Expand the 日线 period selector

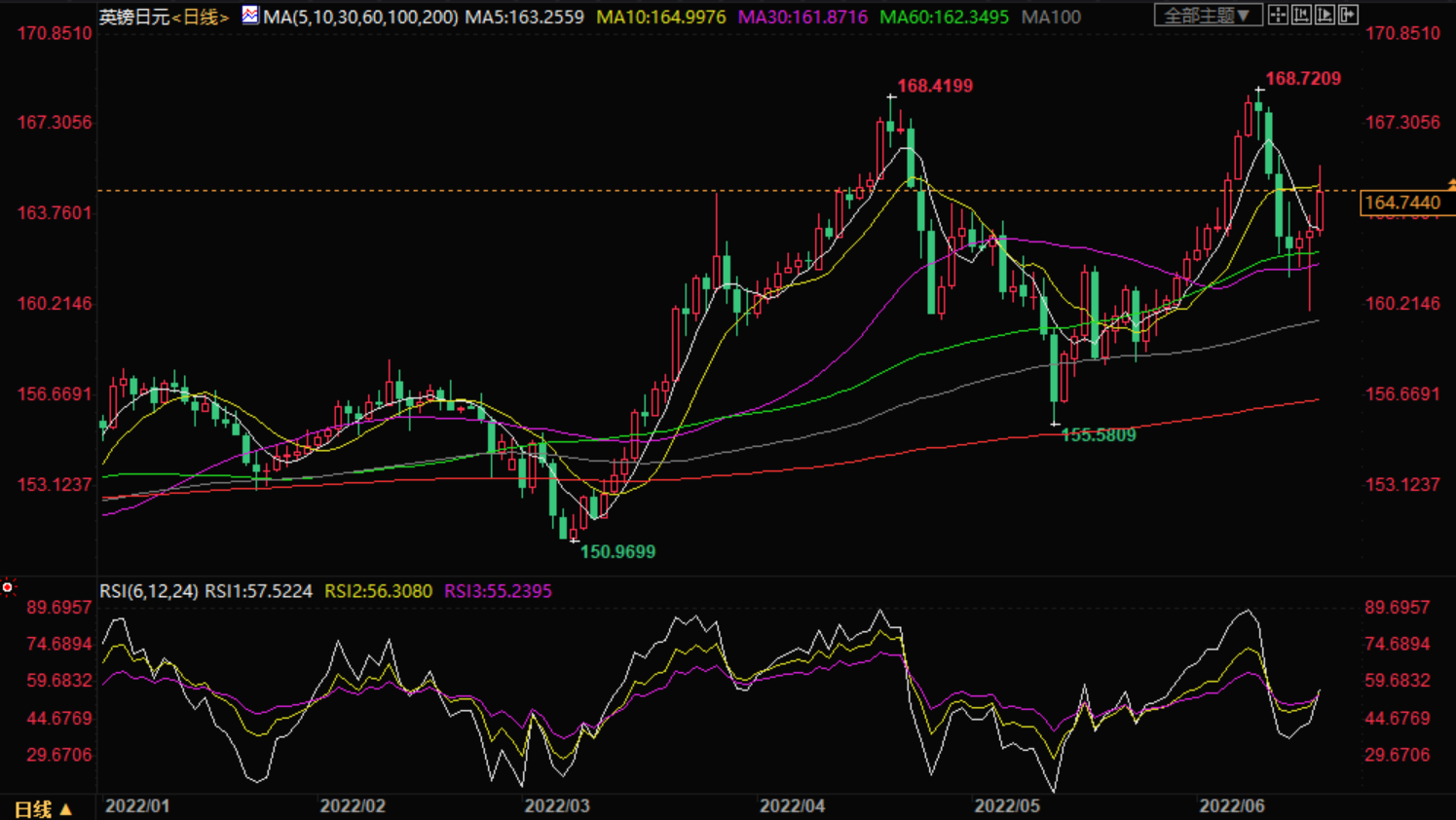(43, 808)
